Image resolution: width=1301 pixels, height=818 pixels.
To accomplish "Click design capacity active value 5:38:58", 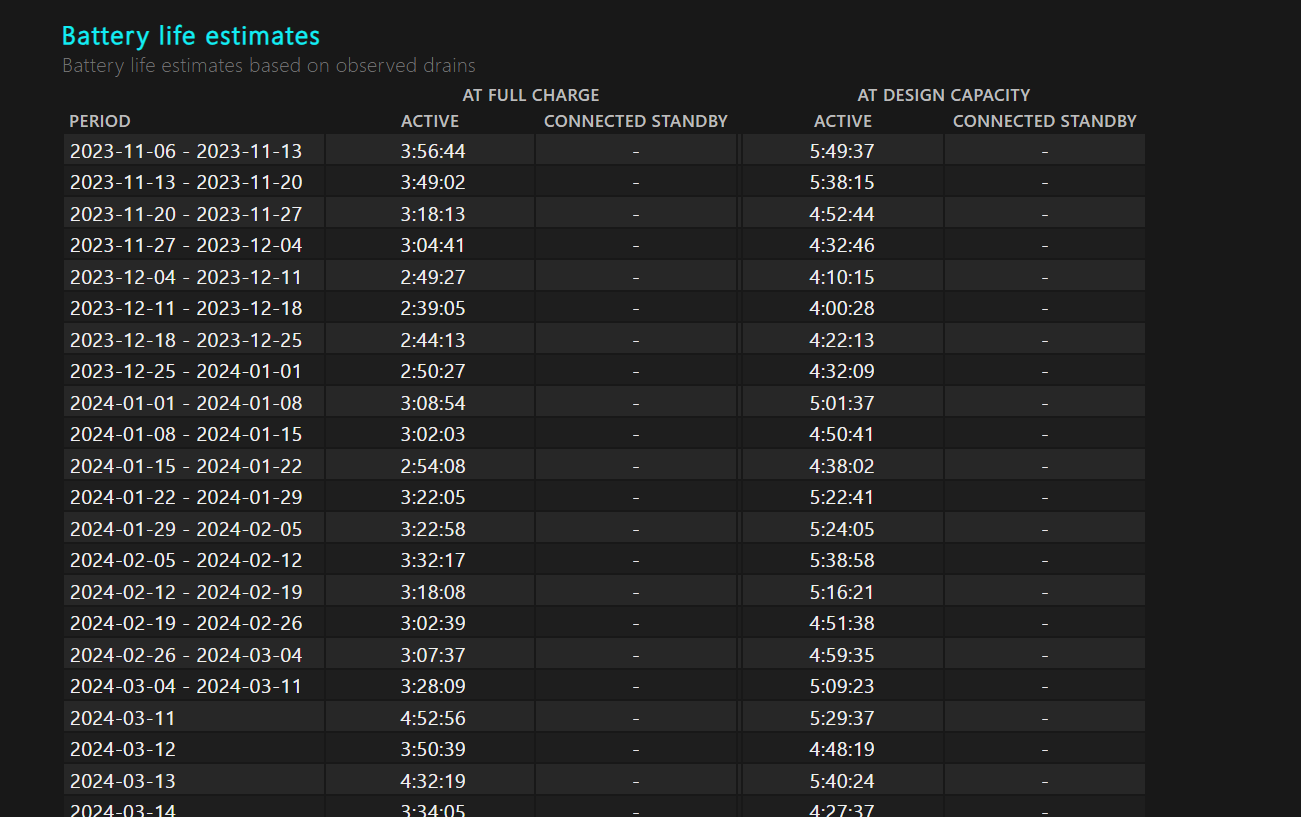I will (842, 560).
